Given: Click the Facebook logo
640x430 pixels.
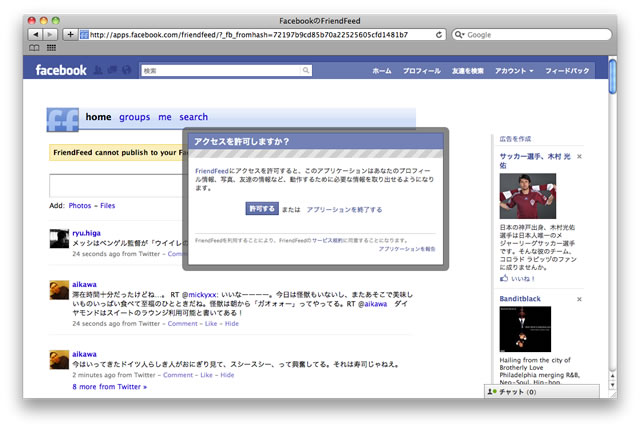Looking at the screenshot, I should (x=61, y=70).
